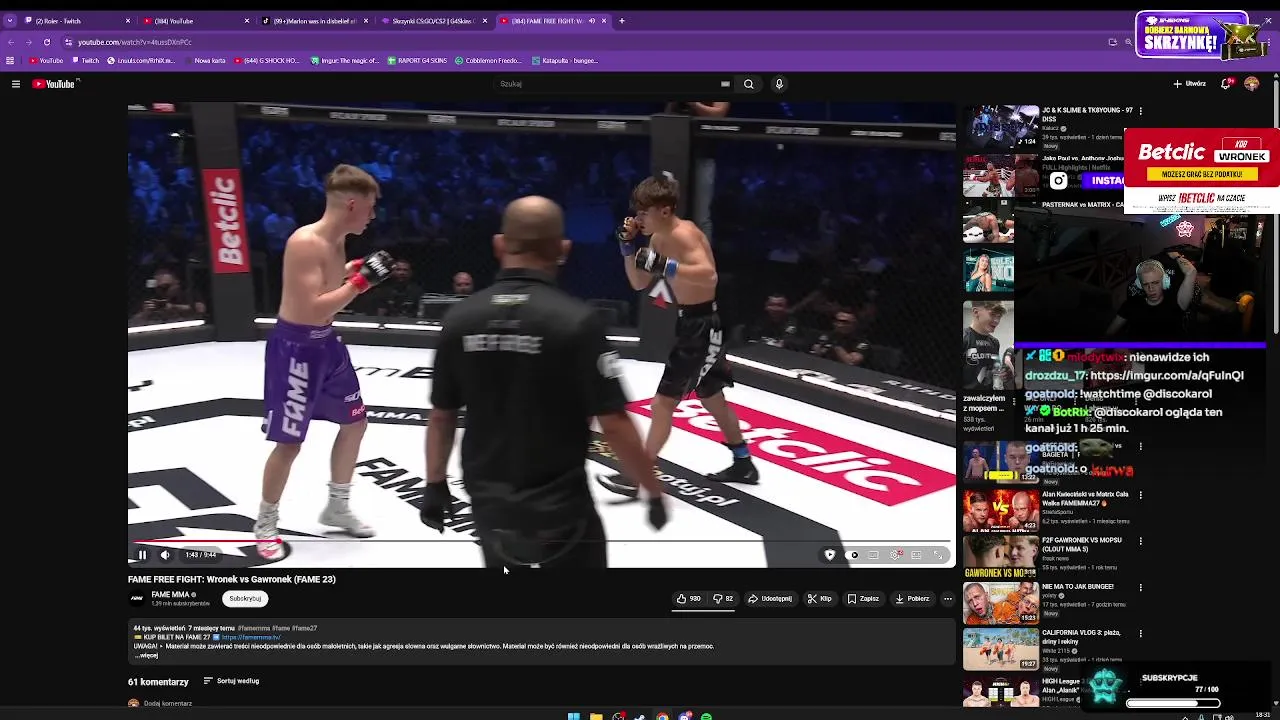Open the JC & K SLIME & TK8YOUNG recommended video
The width and height of the screenshot is (1280, 720).
(x=1001, y=127)
